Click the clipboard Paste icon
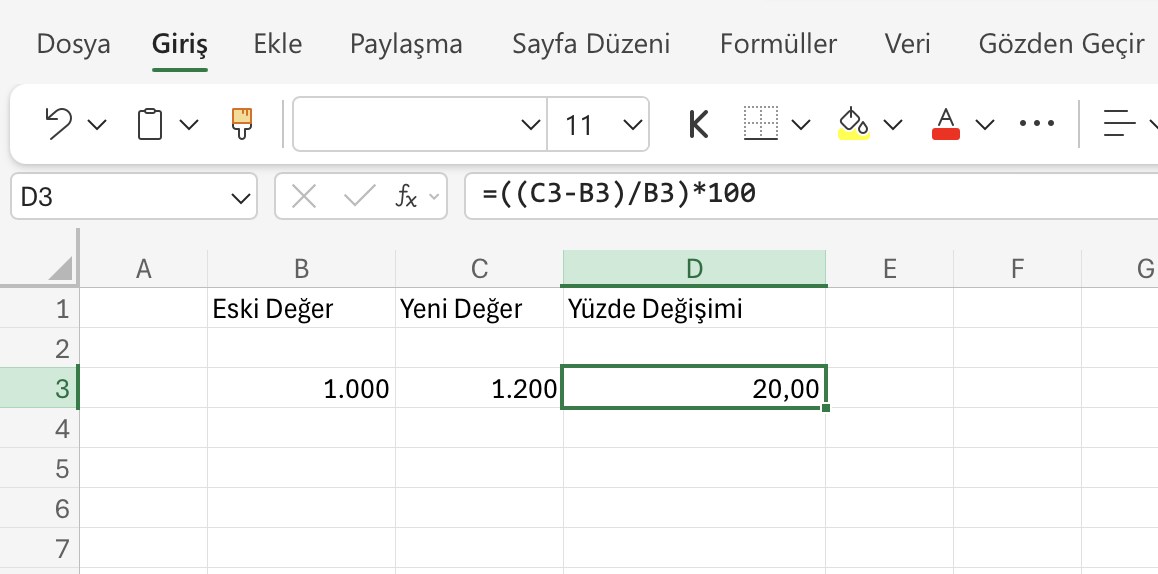 pyautogui.click(x=150, y=123)
